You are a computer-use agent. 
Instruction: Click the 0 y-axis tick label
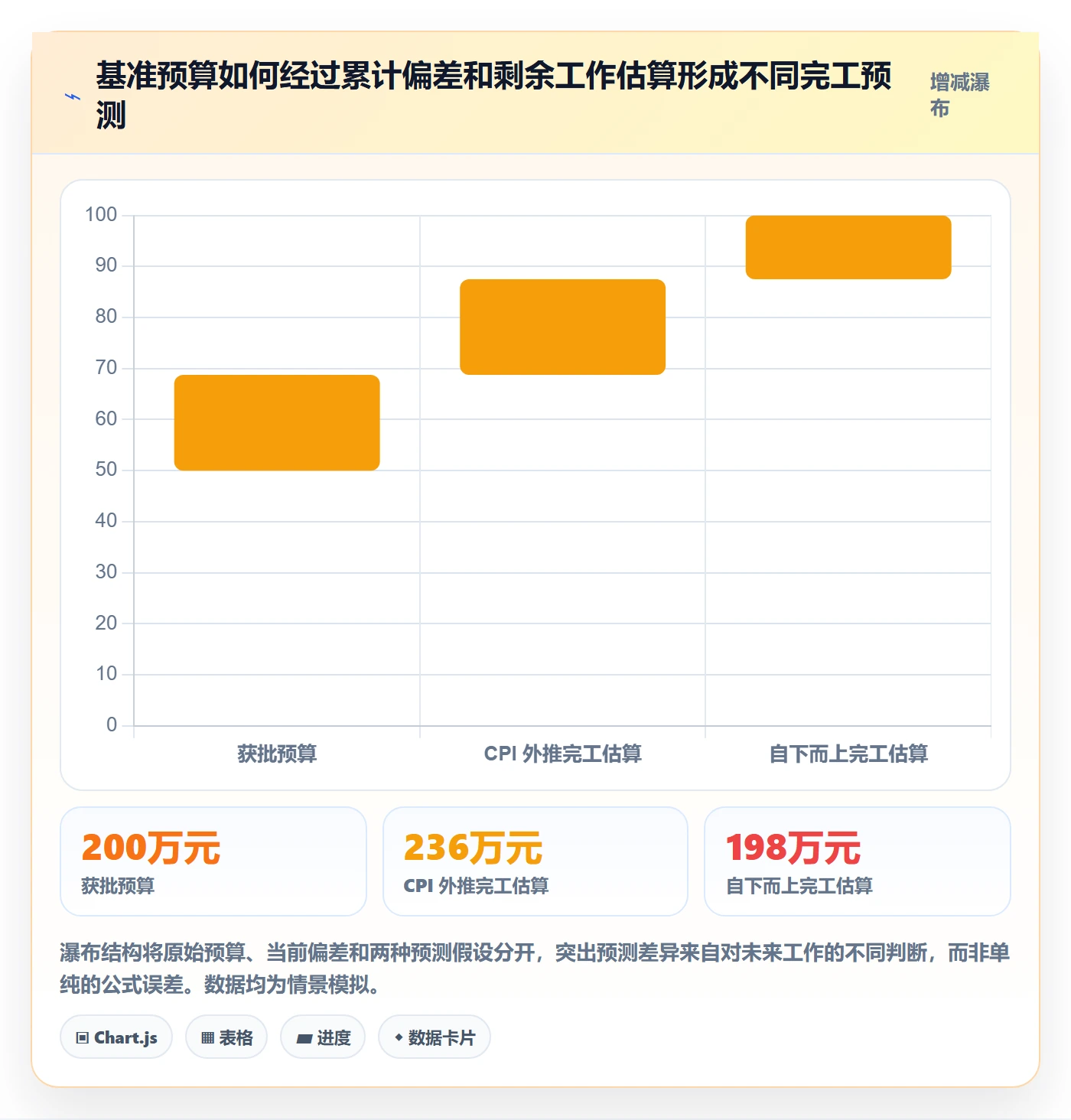click(x=112, y=725)
